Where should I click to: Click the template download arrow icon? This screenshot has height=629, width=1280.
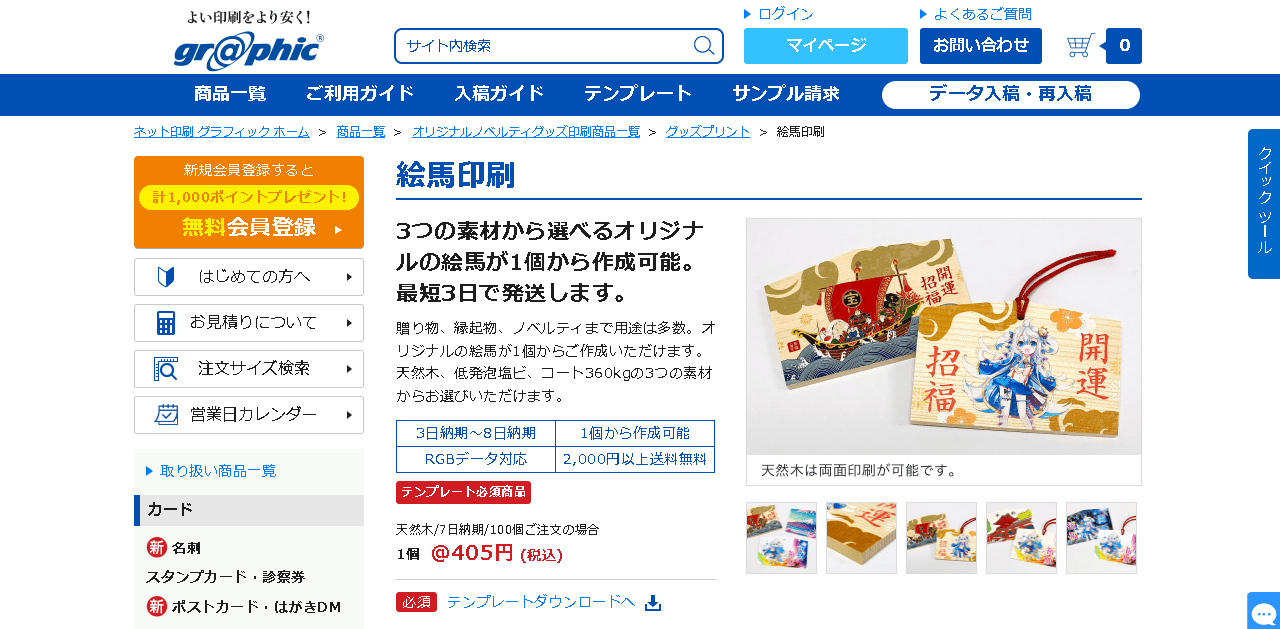coord(653,603)
